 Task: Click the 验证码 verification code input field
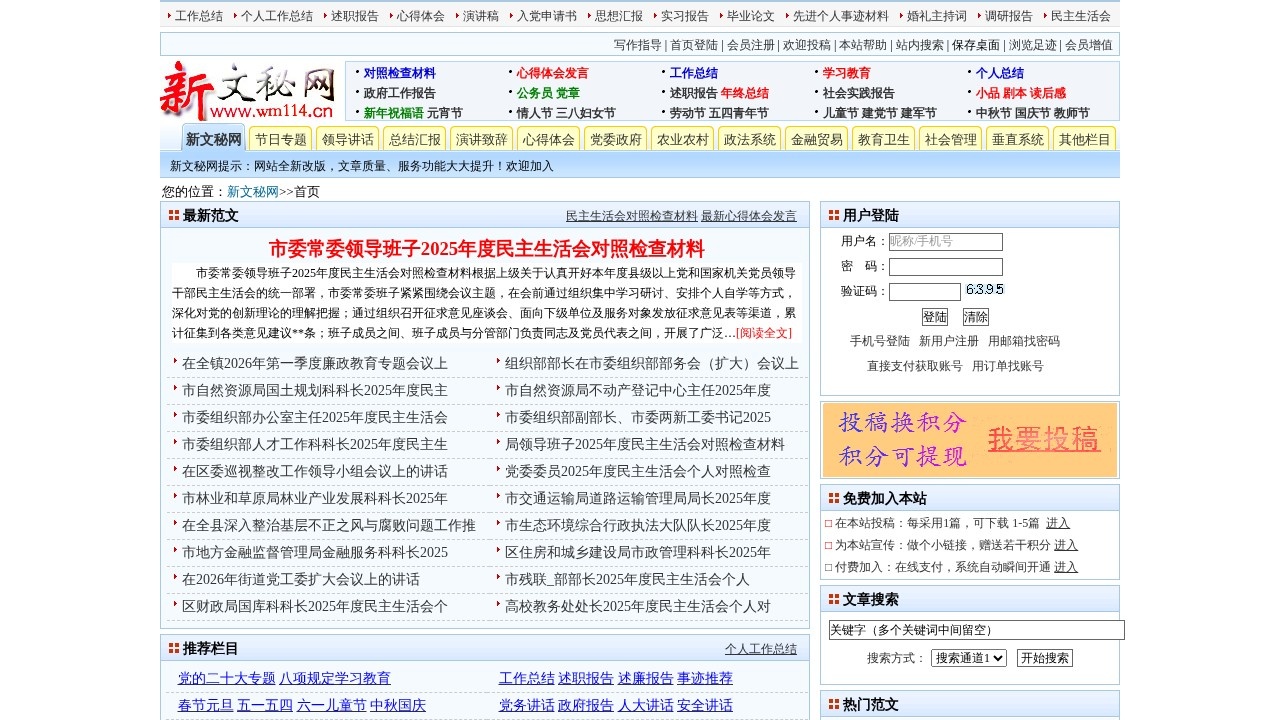click(x=924, y=290)
